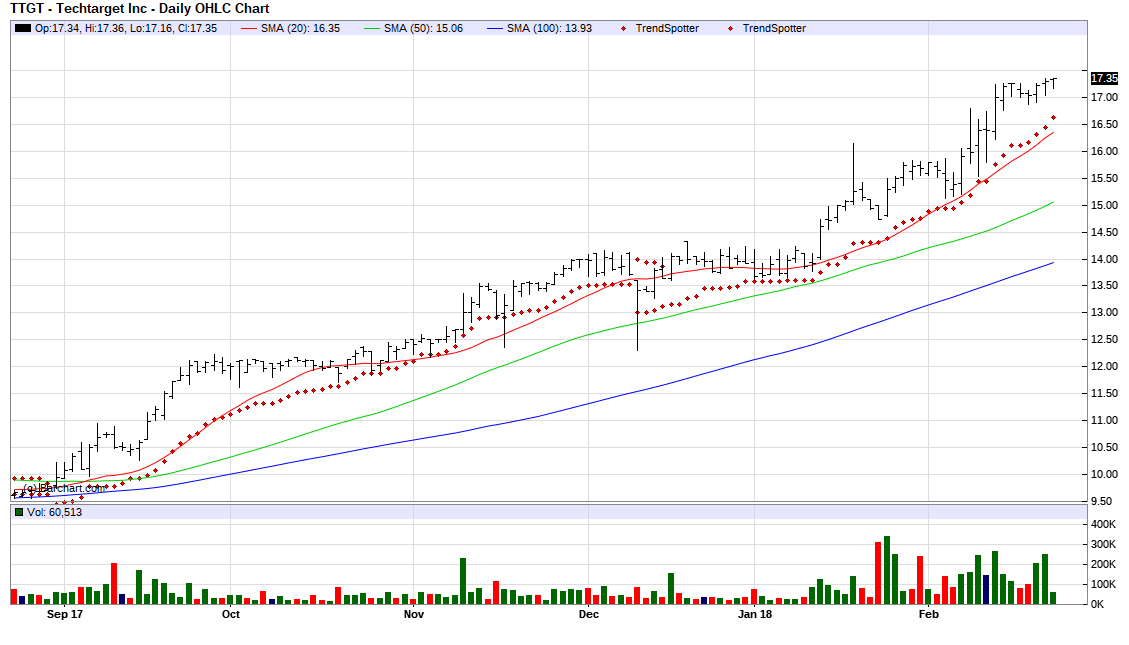This screenshot has height=645, width=1129.
Task: Click the SMA (50): 15.06 legend label
Action: pos(423,28)
